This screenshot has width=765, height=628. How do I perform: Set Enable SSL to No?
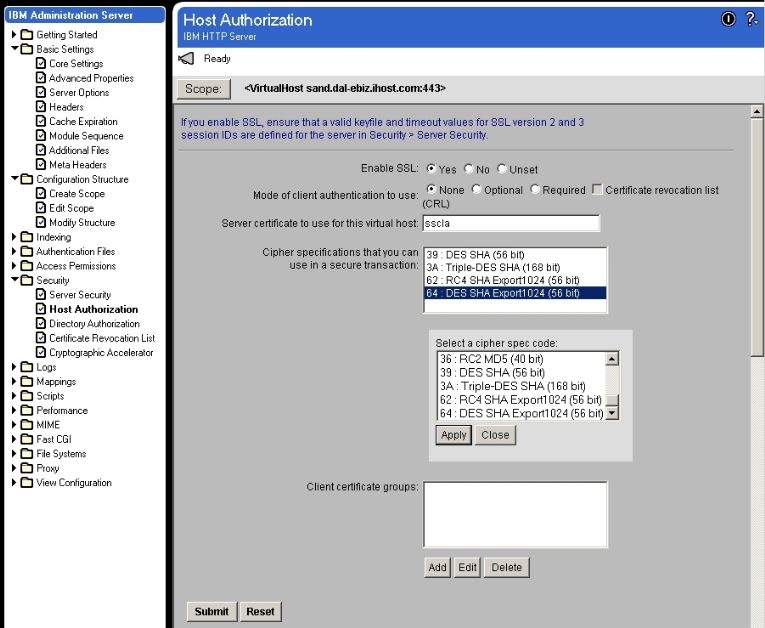click(468, 168)
